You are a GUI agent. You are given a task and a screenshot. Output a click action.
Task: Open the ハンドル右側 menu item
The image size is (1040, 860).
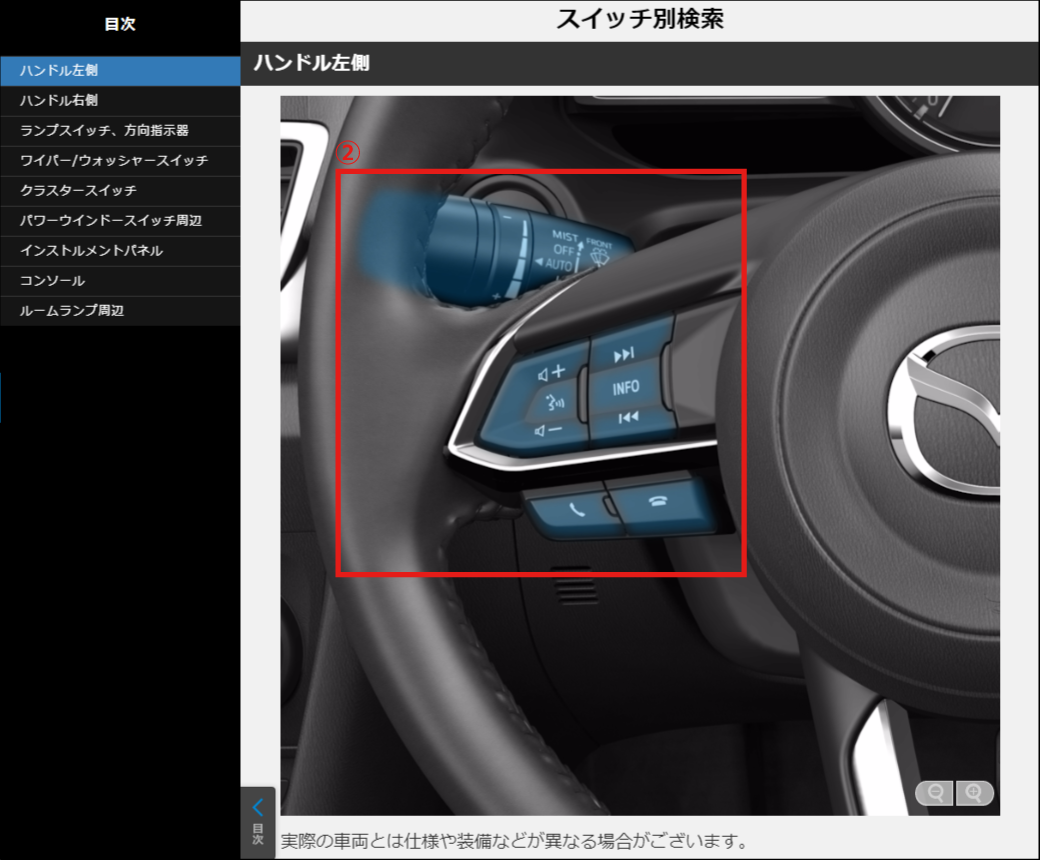59,101
